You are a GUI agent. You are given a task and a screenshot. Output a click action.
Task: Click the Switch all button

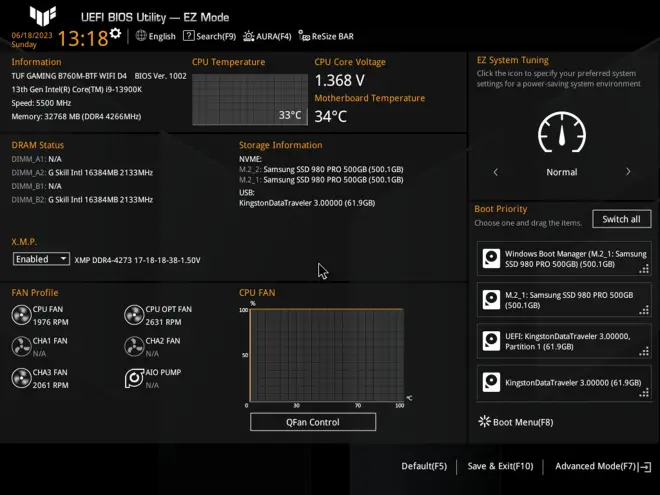(621, 219)
